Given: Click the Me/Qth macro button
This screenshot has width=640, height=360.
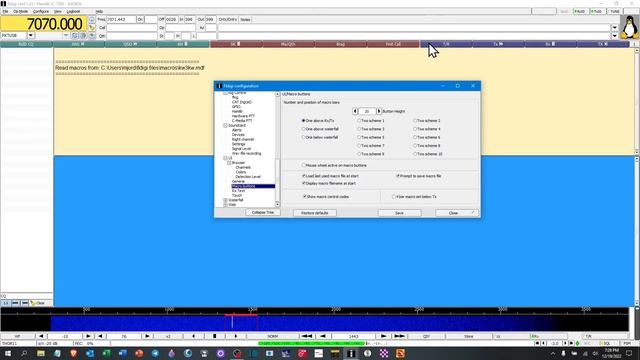Looking at the screenshot, I should (x=288, y=44).
